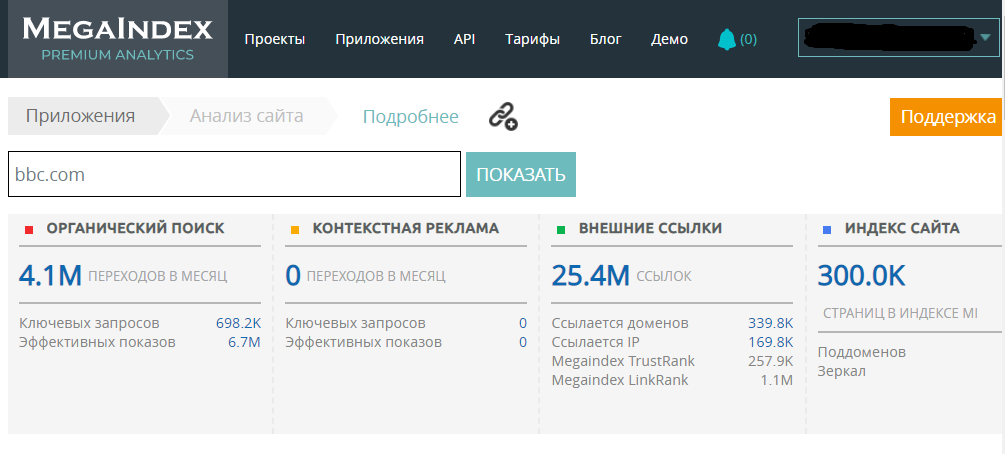1005x454 pixels.
Task: Open the Демо menu item
Action: coord(669,39)
